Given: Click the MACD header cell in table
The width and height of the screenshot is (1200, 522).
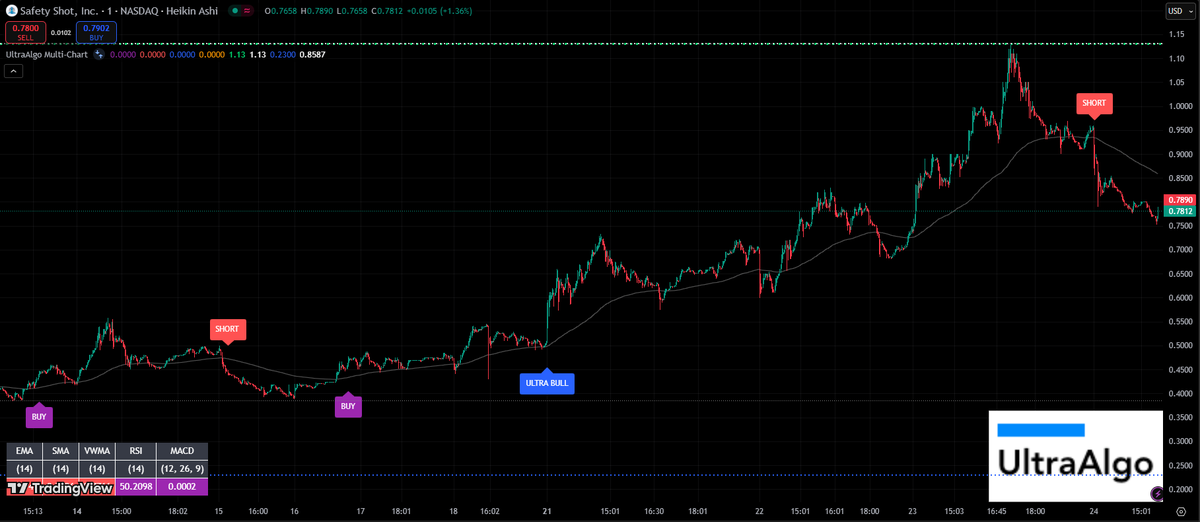Looking at the screenshot, I should pyautogui.click(x=182, y=451).
